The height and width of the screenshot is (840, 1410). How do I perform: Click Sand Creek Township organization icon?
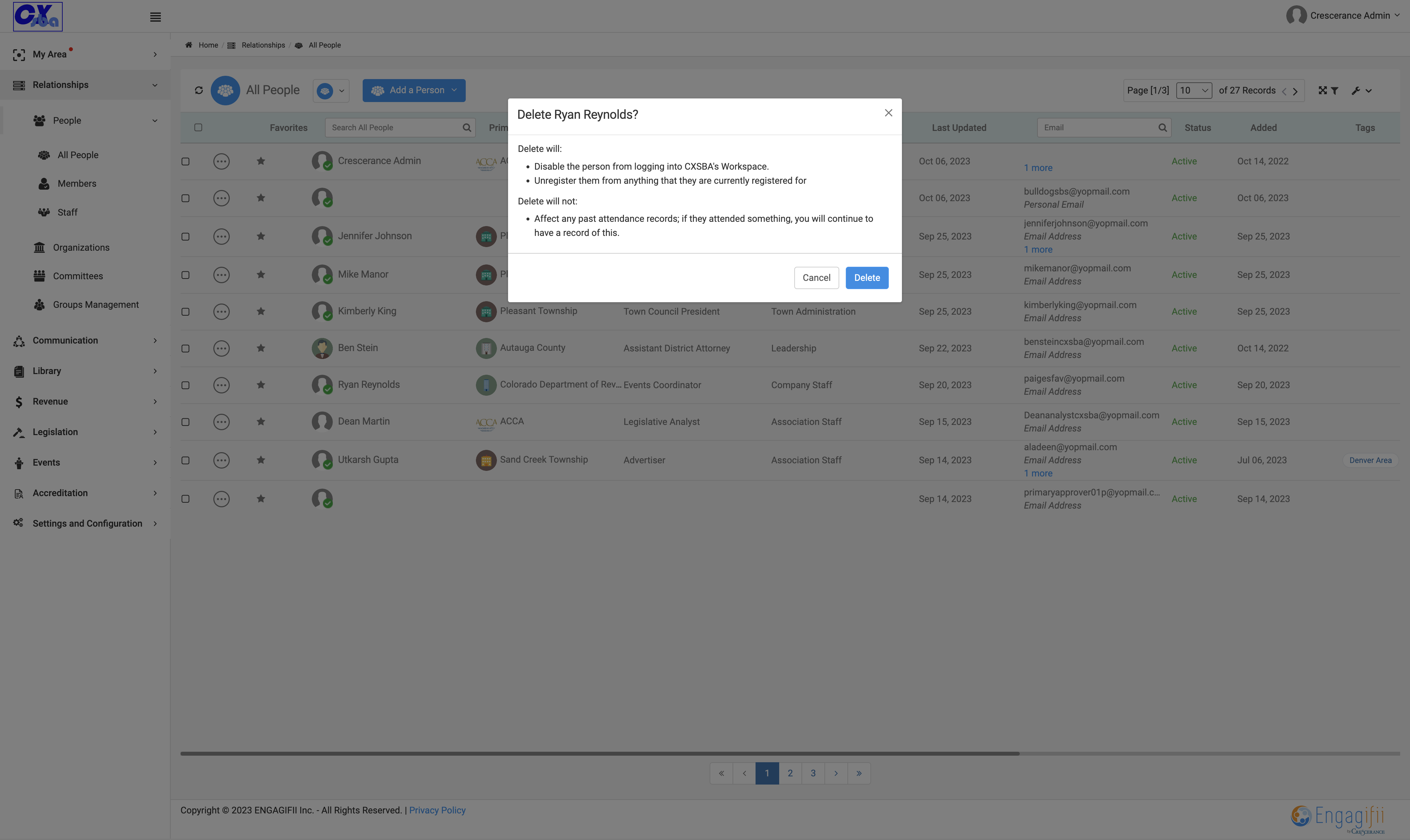point(486,461)
